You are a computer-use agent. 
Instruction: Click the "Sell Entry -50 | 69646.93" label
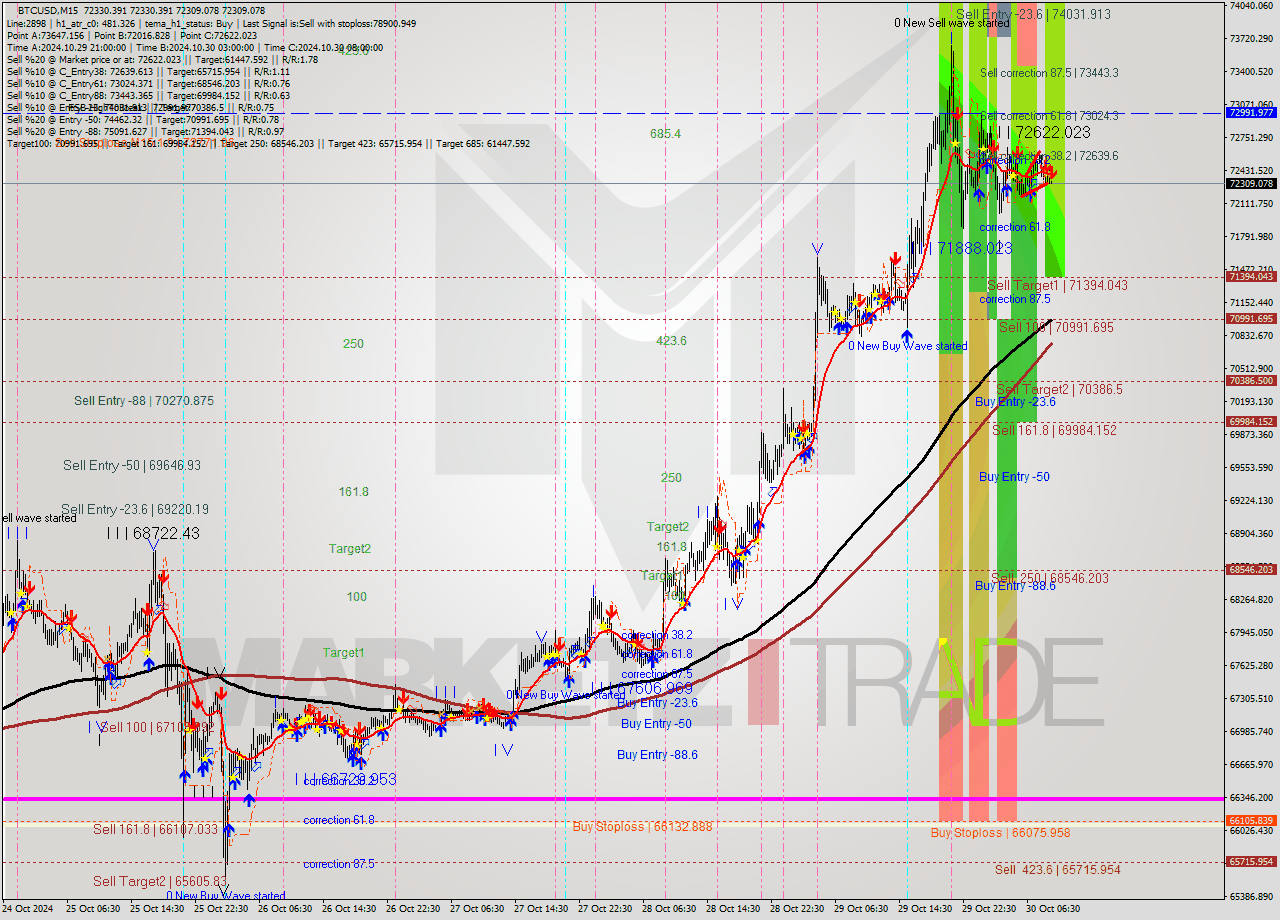tap(132, 465)
